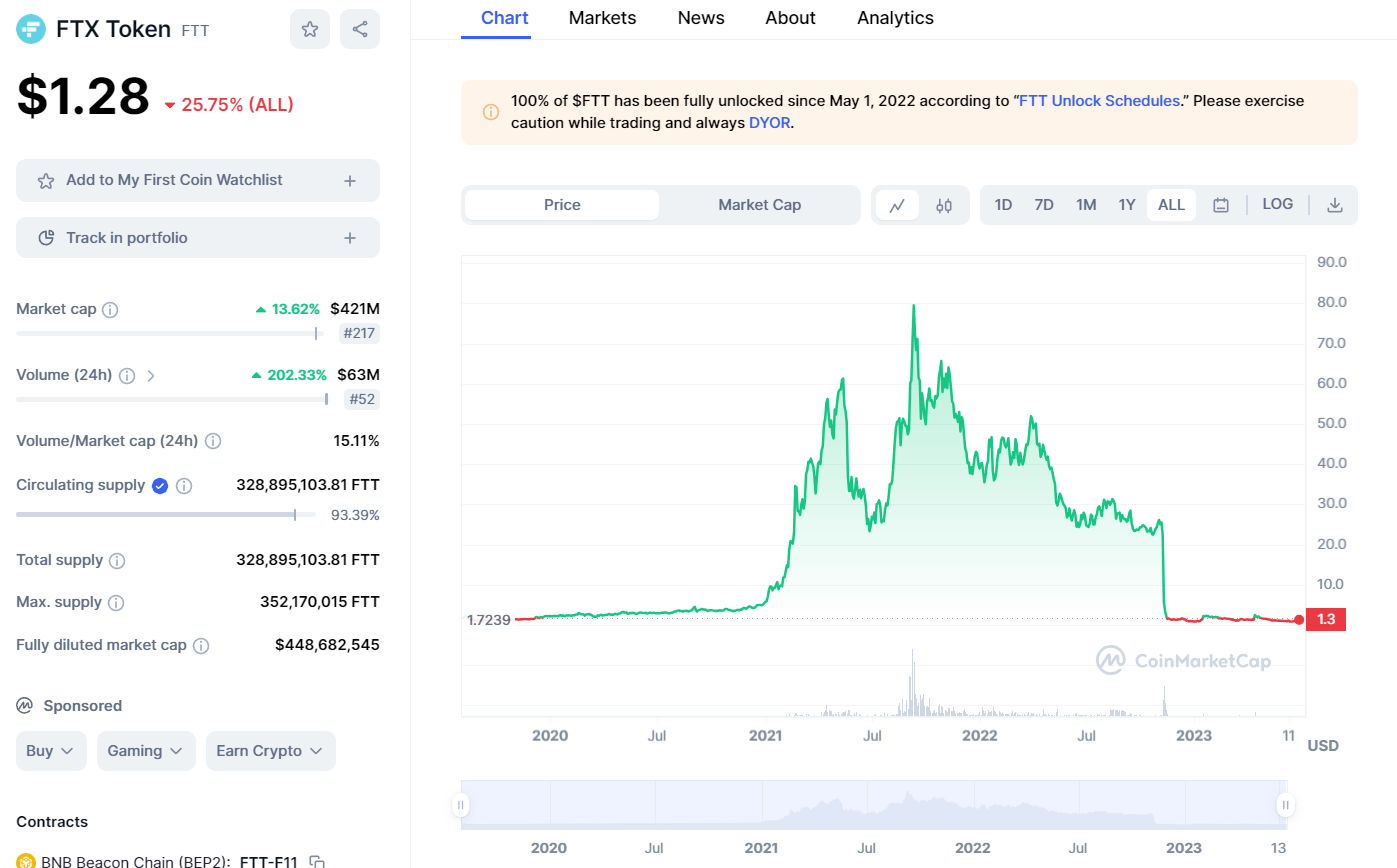Click the mini overview chart navigator
Viewport: 1397px width, 868px height.
click(873, 805)
